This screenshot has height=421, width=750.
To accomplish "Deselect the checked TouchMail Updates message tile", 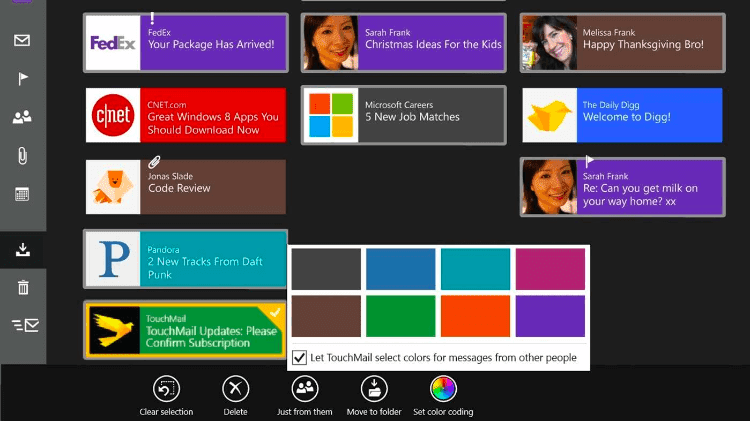I will pos(185,329).
